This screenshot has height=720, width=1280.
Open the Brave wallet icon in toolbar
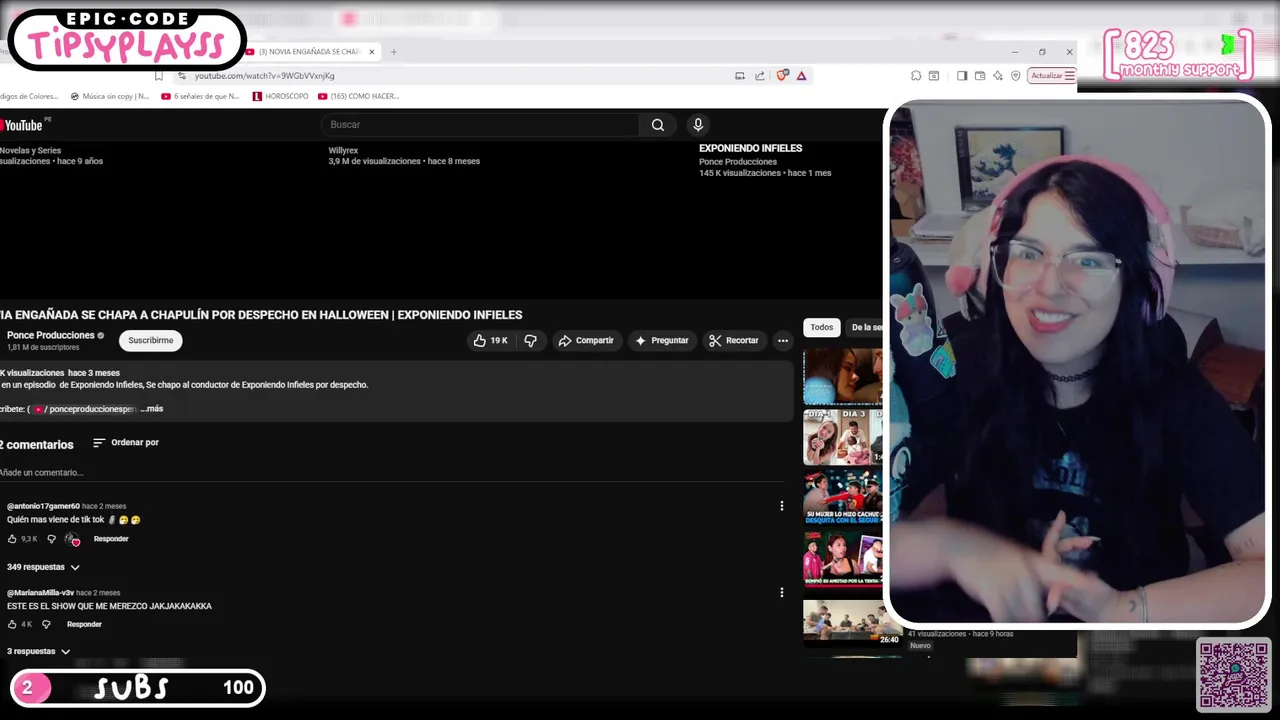(980, 76)
